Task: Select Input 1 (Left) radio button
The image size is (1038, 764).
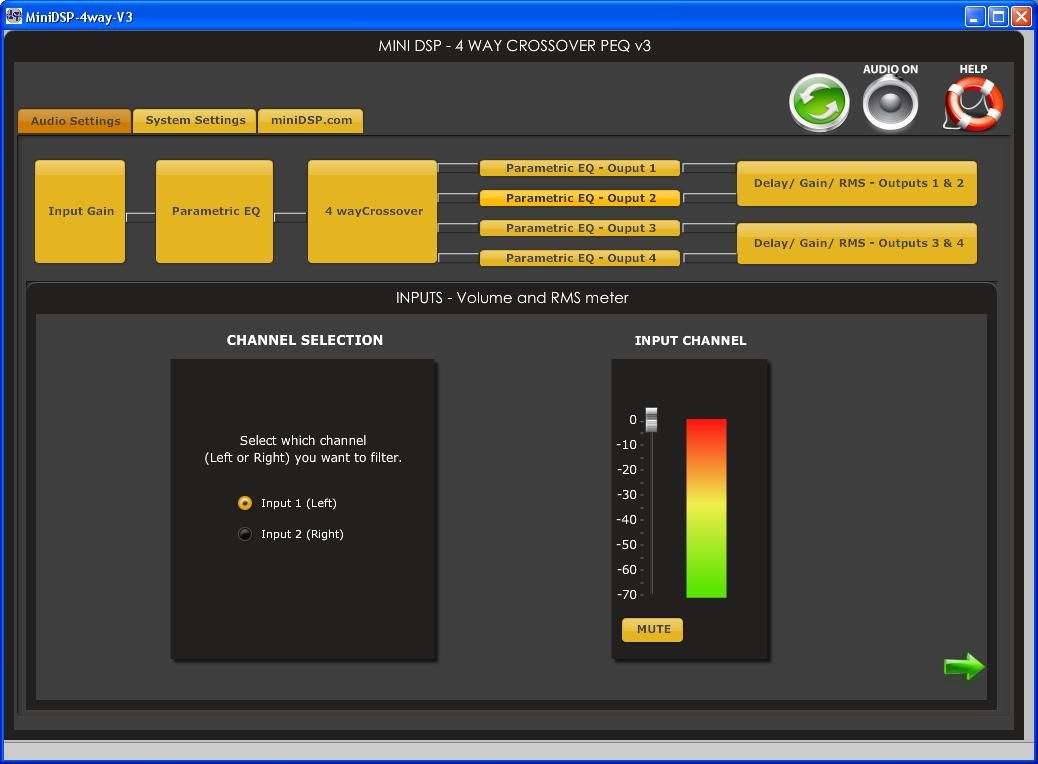Action: [245, 503]
